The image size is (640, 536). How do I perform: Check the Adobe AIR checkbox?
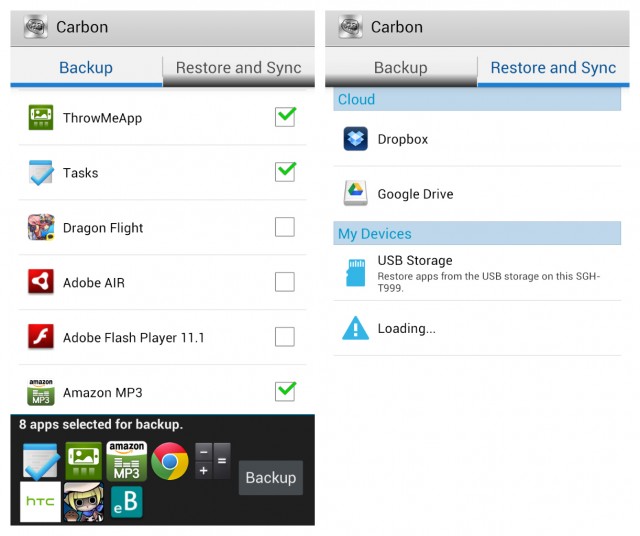285,282
